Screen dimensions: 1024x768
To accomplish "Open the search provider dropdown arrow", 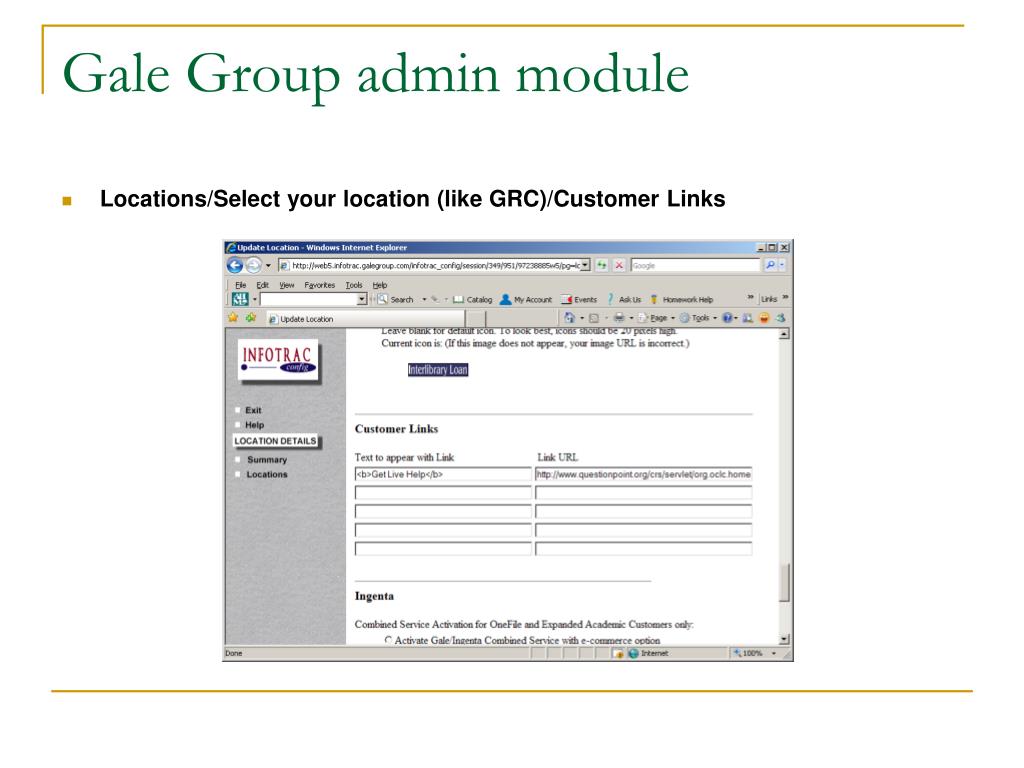I will (782, 265).
